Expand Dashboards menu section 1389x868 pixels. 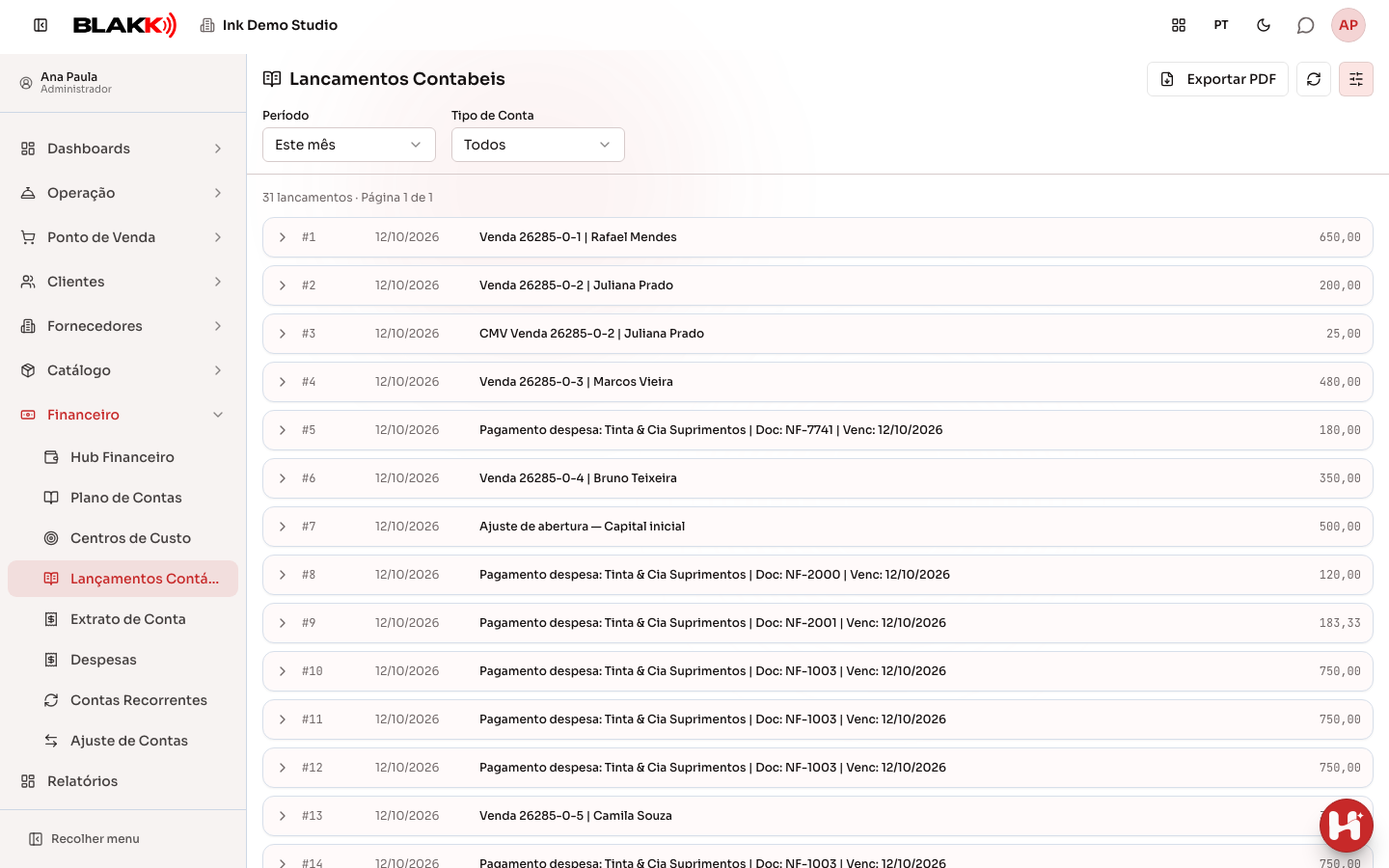click(x=123, y=149)
